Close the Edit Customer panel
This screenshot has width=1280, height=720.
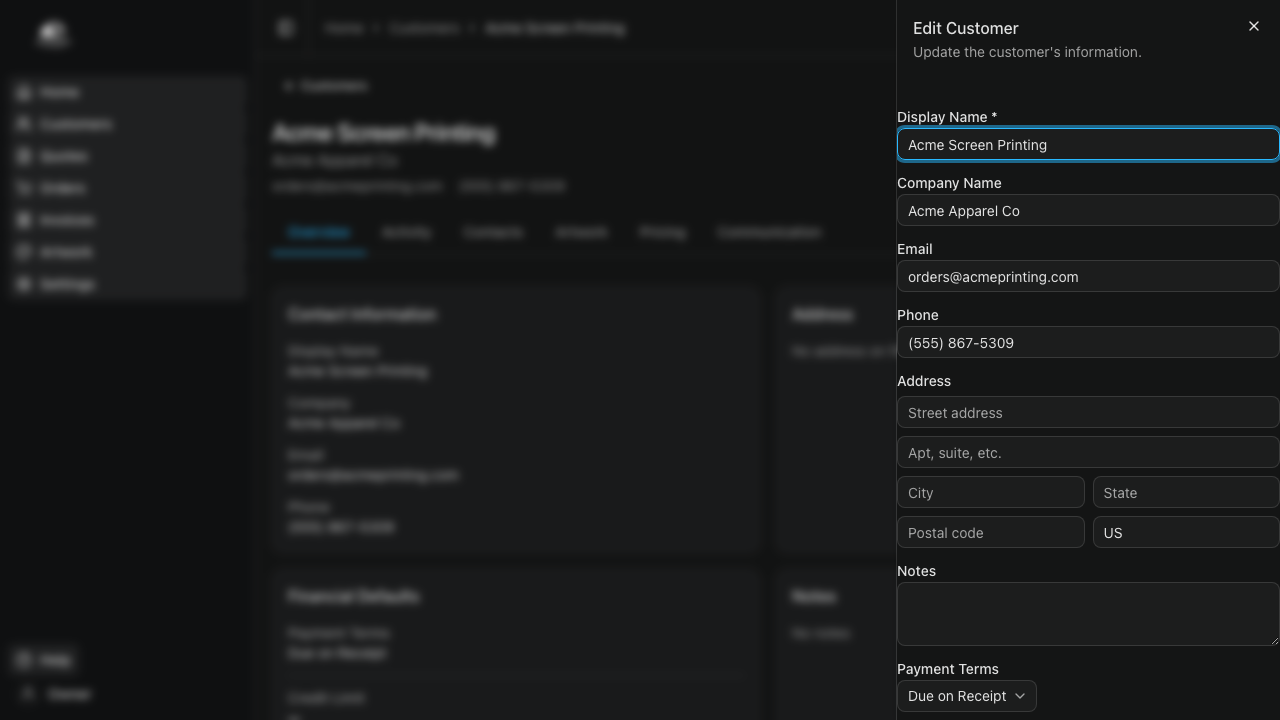pos(1253,26)
